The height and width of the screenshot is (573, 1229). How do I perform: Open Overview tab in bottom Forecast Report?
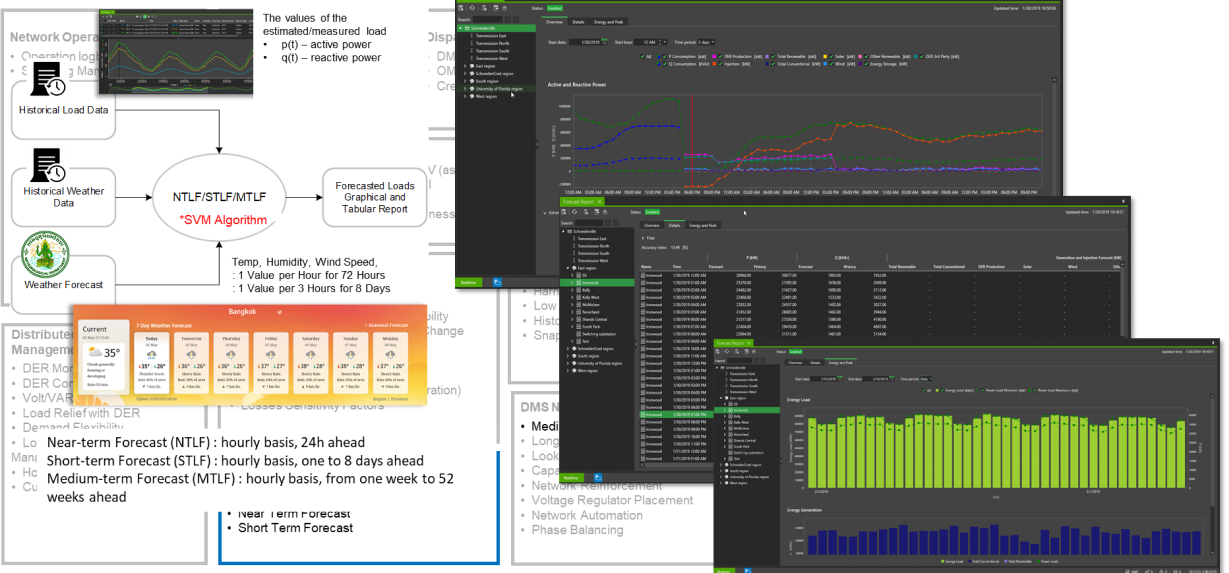point(795,362)
